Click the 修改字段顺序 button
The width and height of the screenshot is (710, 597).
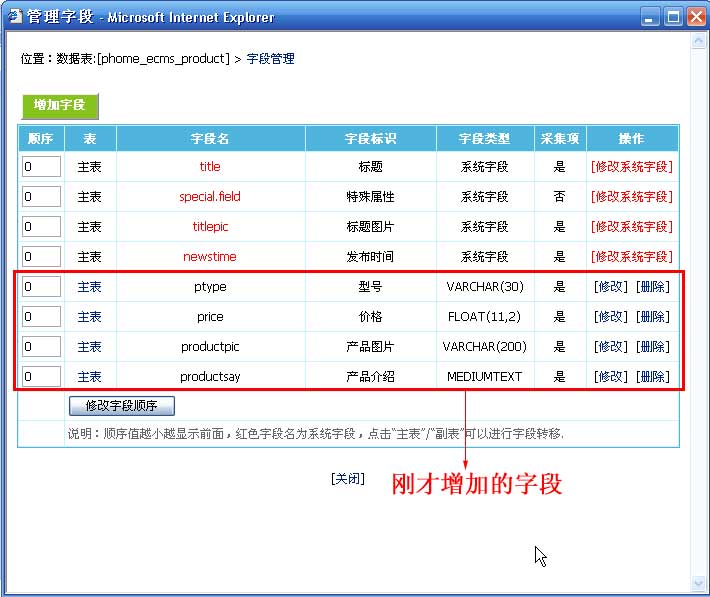(121, 406)
